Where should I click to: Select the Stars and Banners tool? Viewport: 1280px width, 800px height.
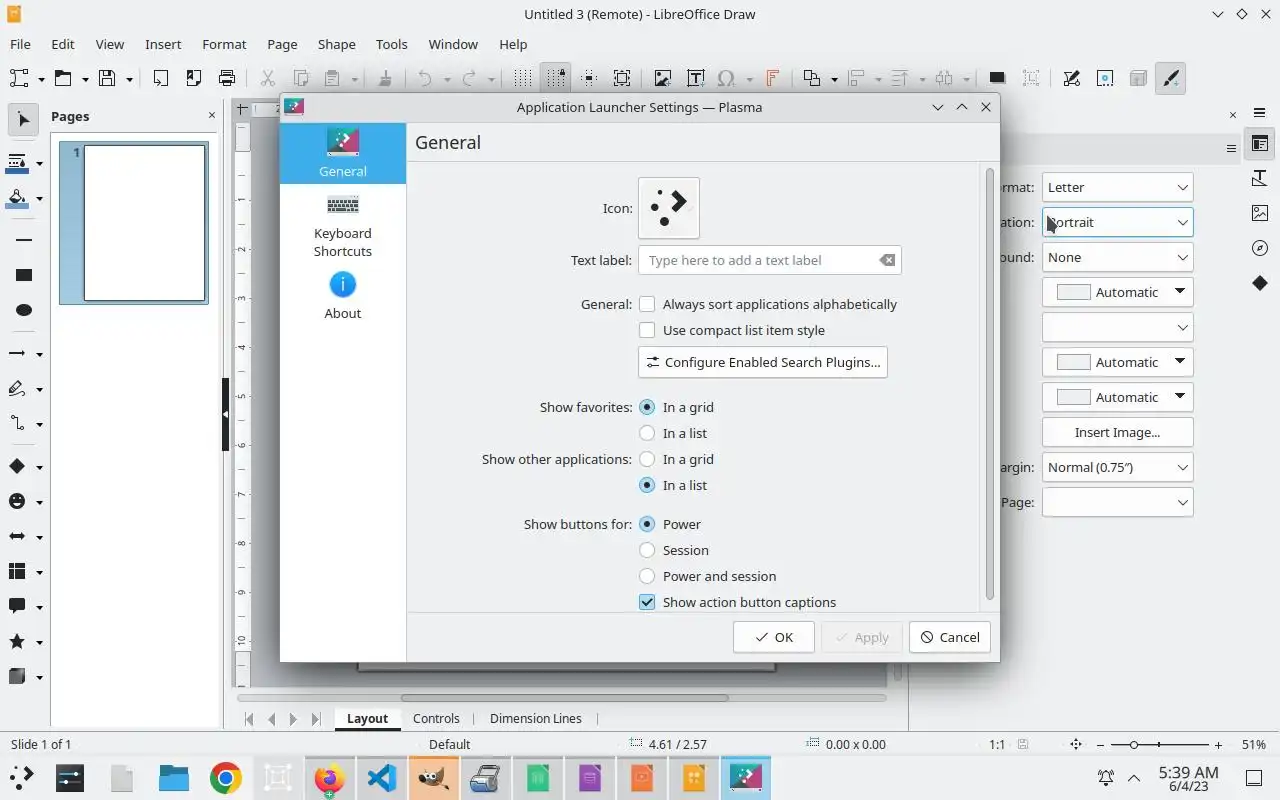pos(17,642)
